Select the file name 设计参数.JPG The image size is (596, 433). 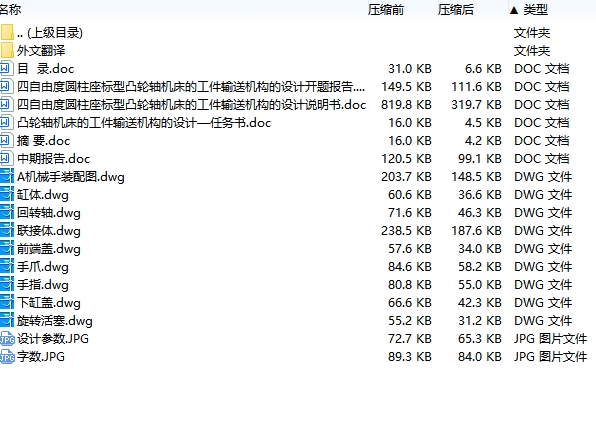(x=53, y=338)
